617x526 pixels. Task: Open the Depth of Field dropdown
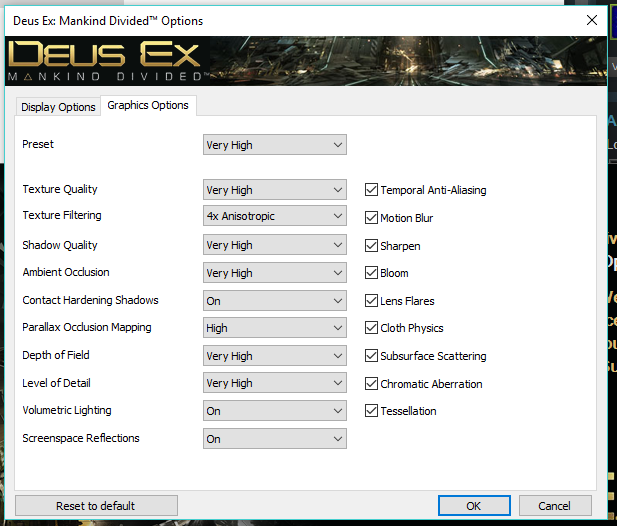[275, 356]
